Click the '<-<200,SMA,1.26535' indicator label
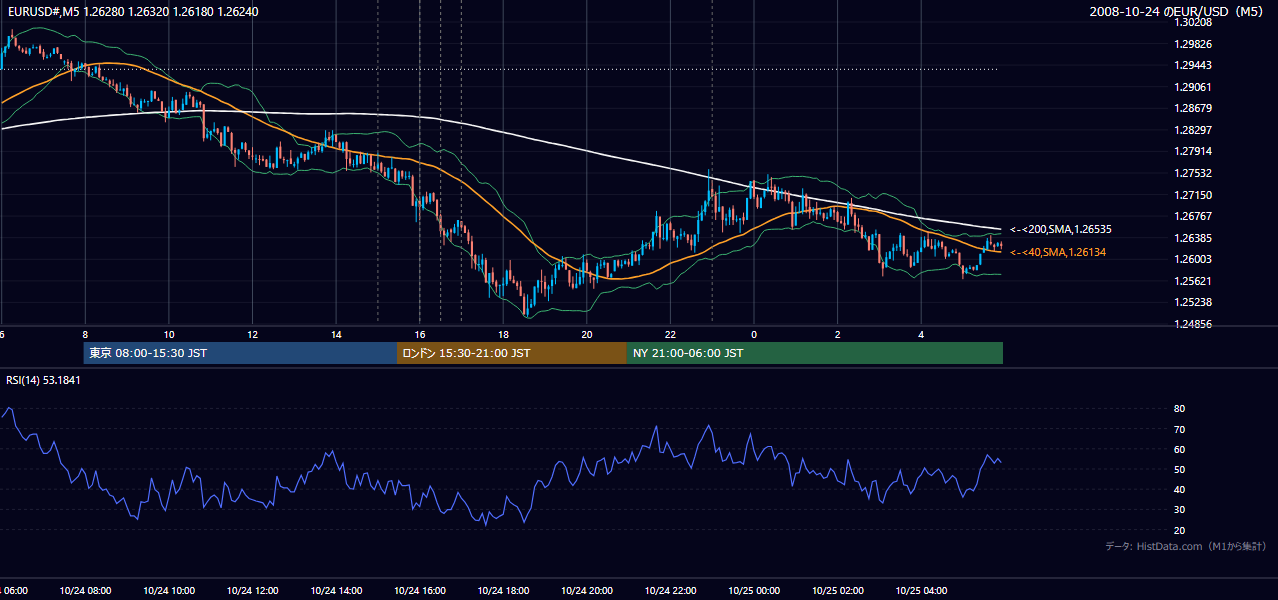Screen dimensions: 1278x600 point(1061,229)
